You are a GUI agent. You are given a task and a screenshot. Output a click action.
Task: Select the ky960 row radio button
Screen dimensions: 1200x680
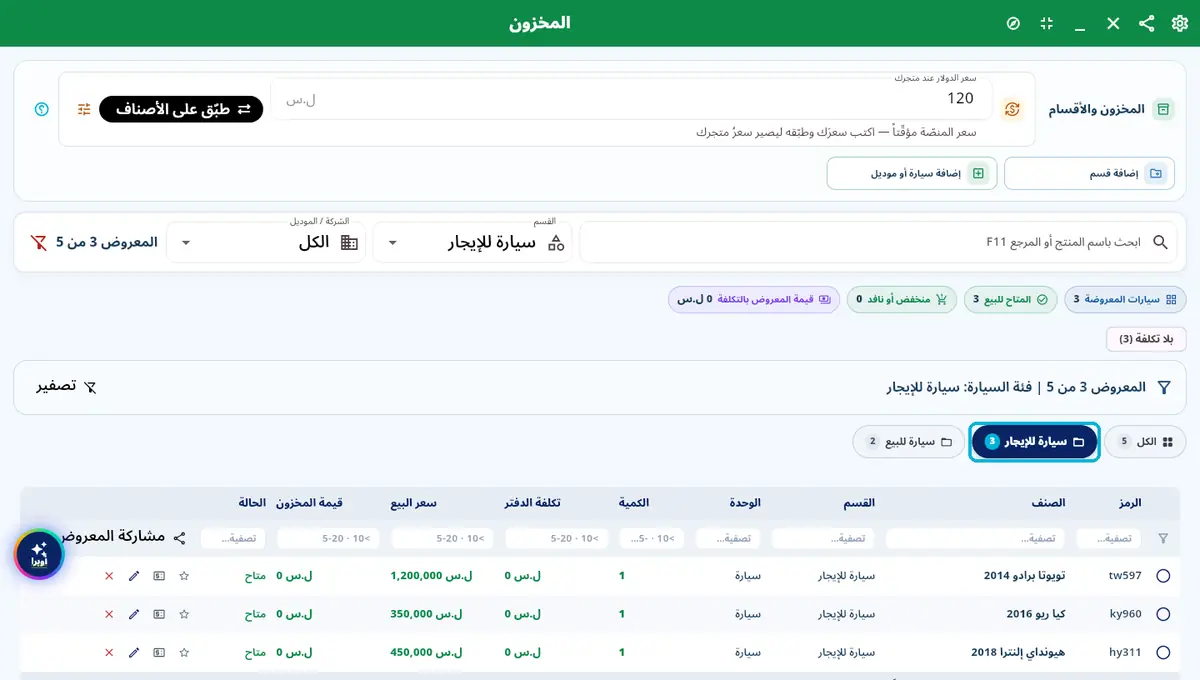pyautogui.click(x=1162, y=614)
